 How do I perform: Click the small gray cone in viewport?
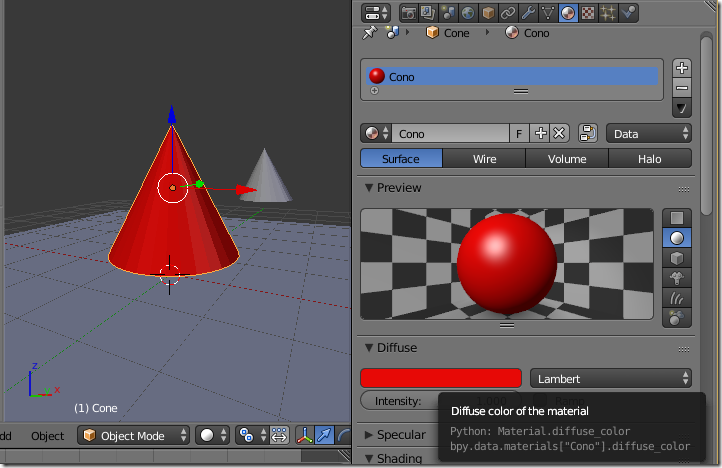[266, 176]
